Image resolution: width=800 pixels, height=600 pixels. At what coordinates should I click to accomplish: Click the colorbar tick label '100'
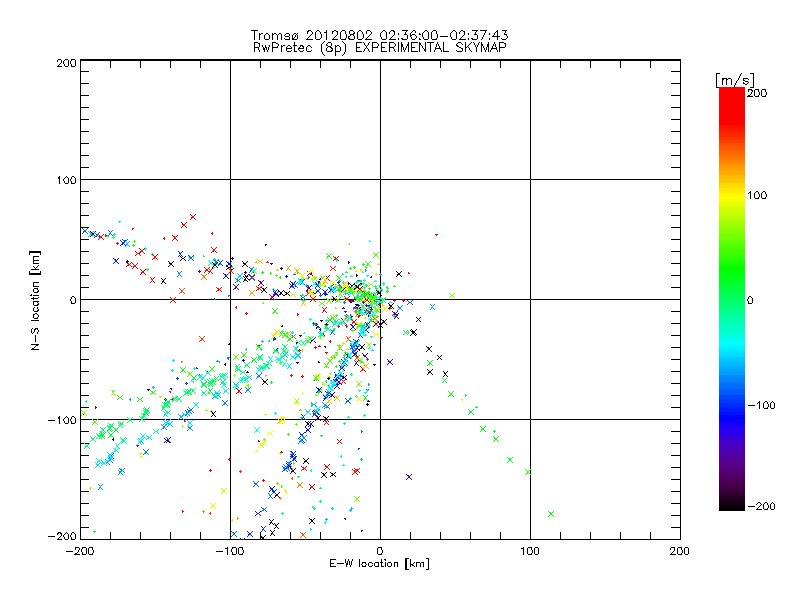pos(757,195)
